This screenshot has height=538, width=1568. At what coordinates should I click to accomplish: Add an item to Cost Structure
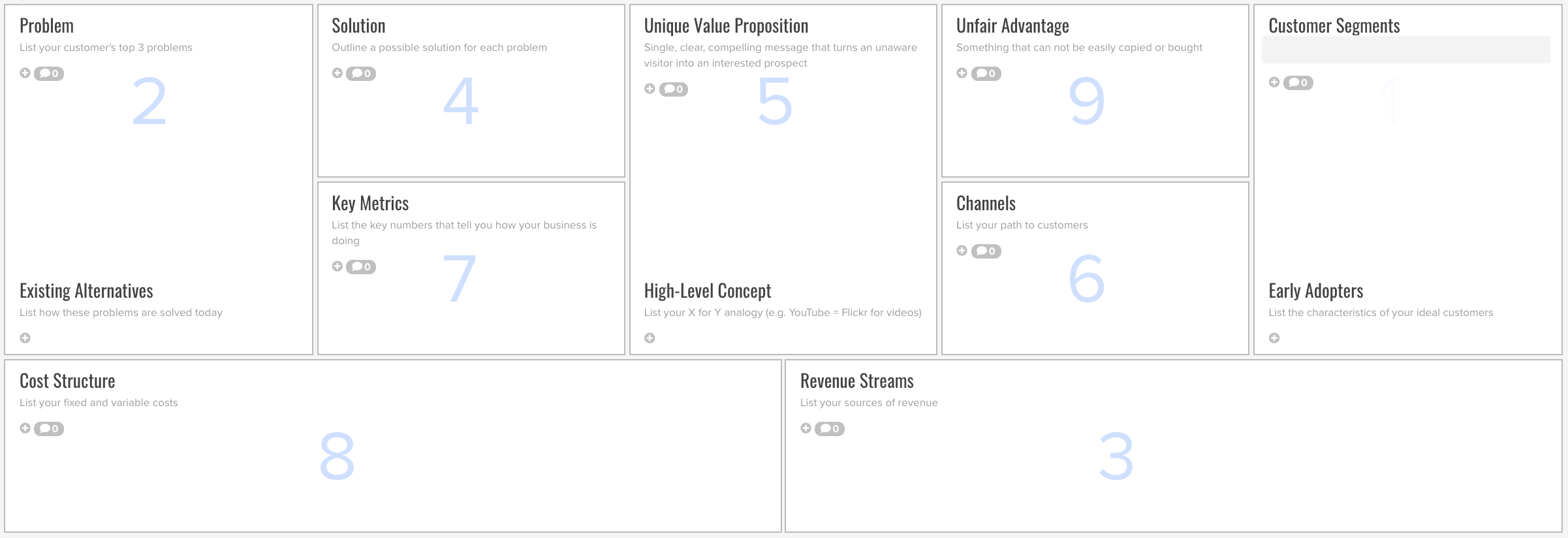click(x=25, y=428)
